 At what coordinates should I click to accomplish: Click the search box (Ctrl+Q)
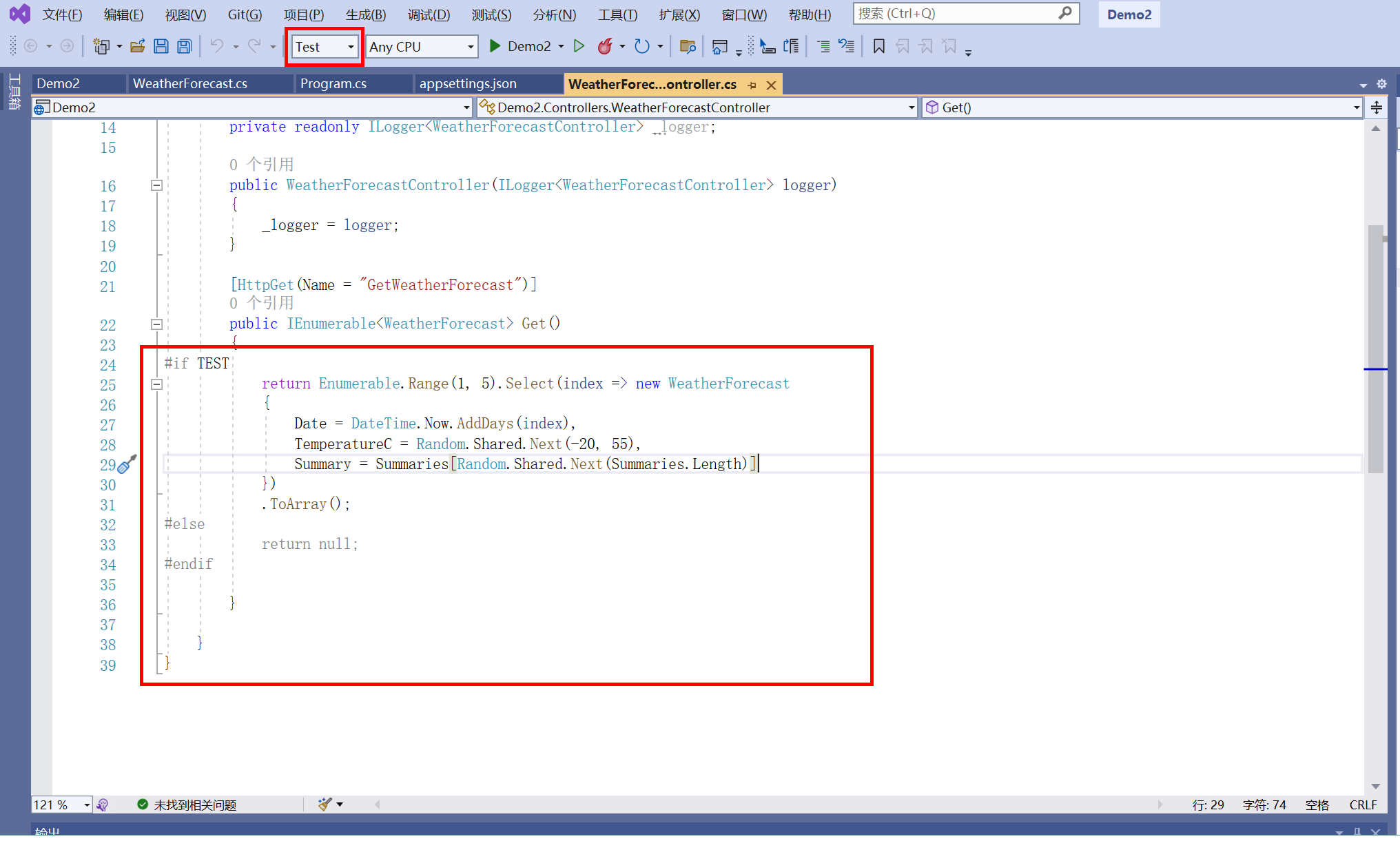click(958, 14)
